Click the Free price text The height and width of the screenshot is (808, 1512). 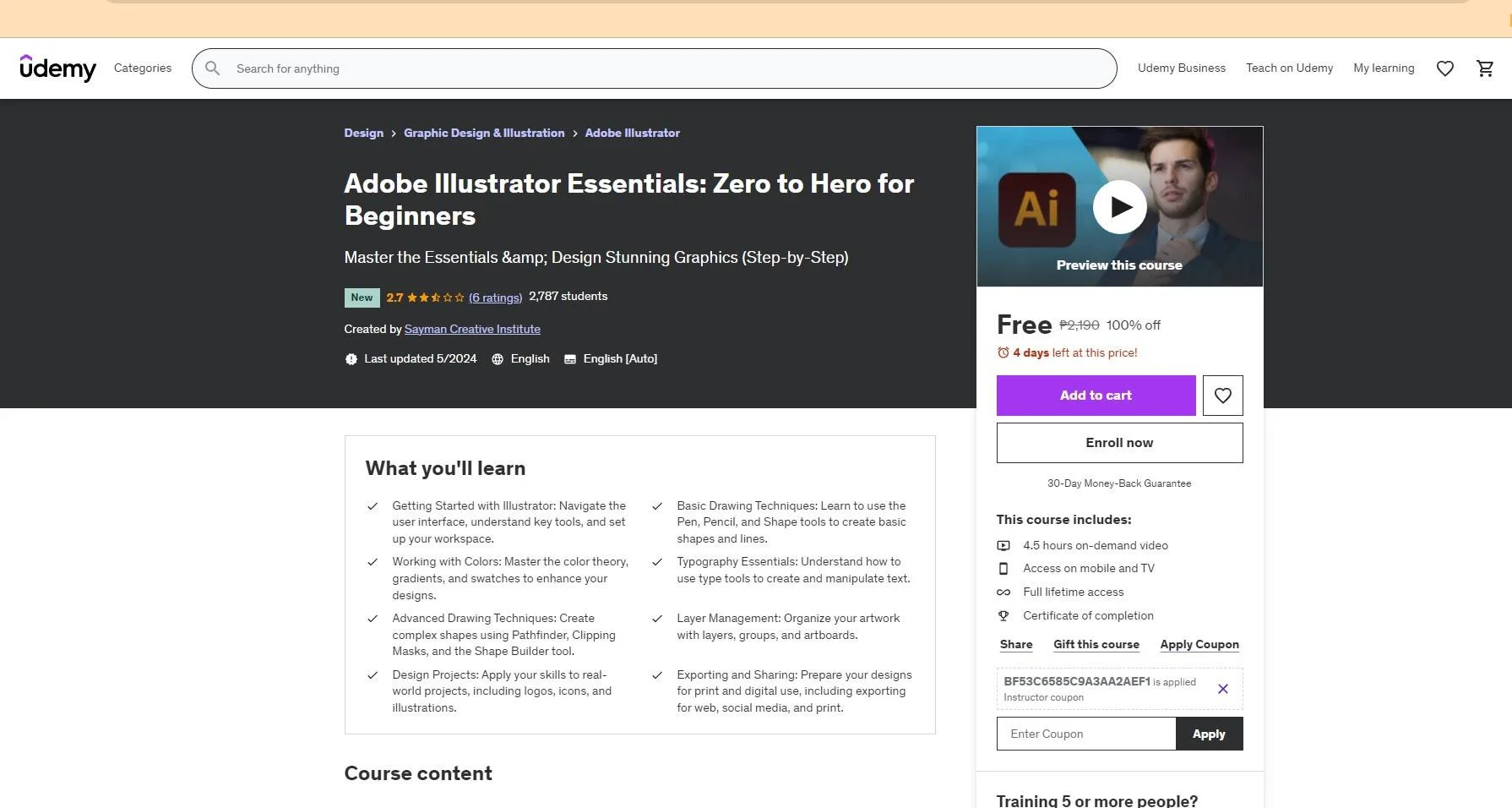tap(1024, 325)
